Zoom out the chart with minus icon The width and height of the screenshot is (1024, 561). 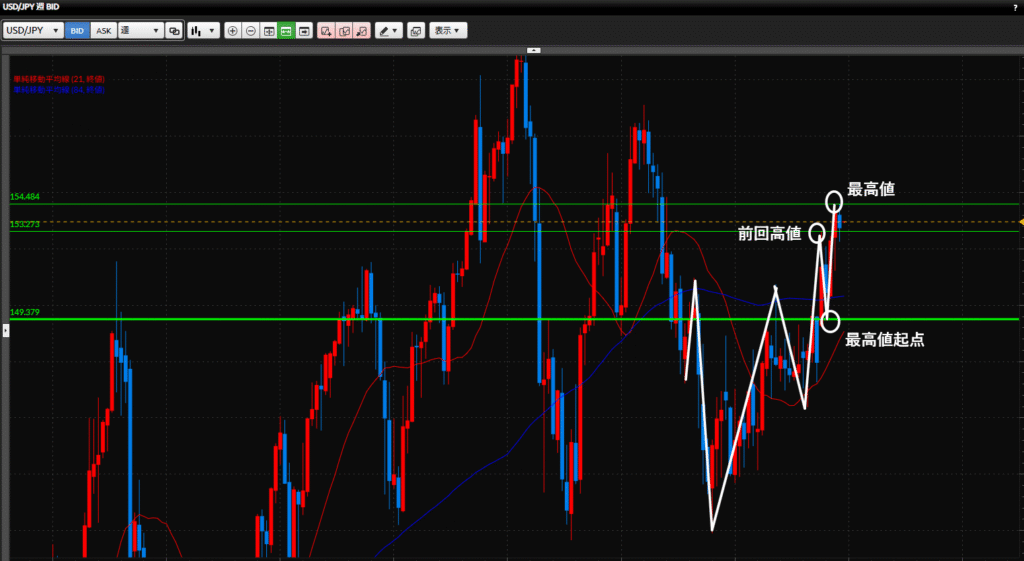point(250,31)
